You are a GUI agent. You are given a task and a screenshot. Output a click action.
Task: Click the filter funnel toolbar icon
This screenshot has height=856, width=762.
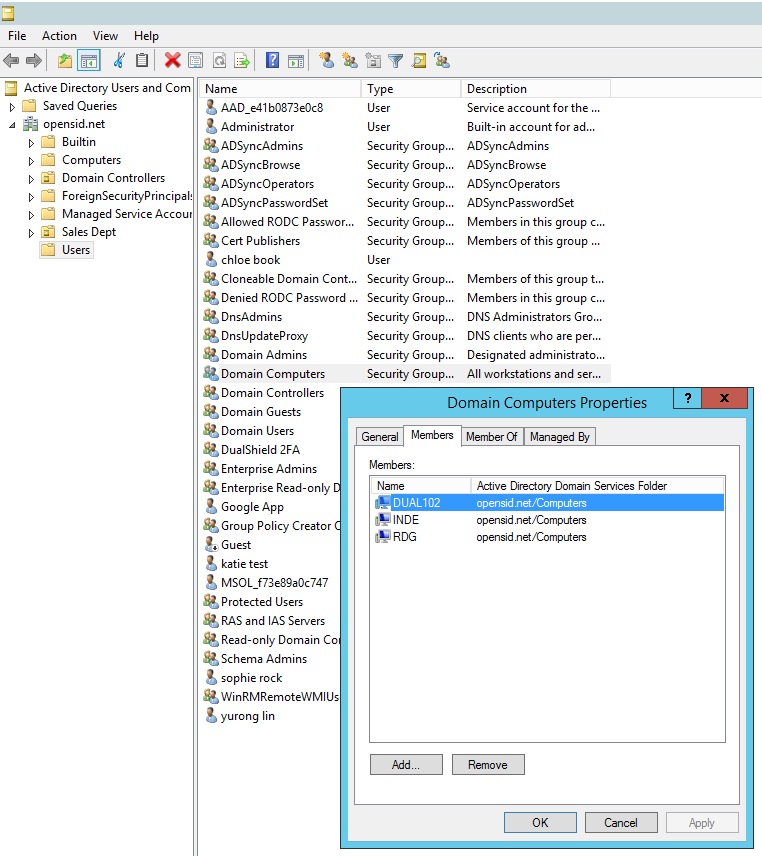tap(395, 61)
